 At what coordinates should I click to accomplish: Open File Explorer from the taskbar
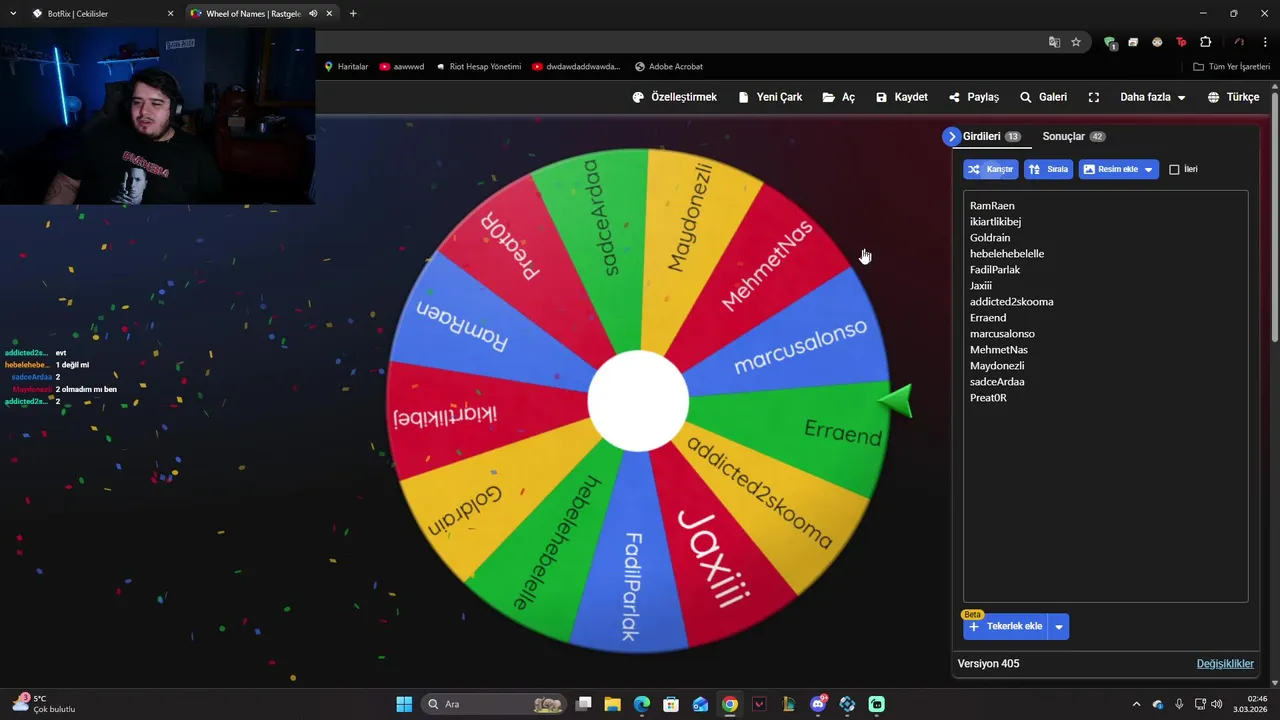click(x=612, y=704)
